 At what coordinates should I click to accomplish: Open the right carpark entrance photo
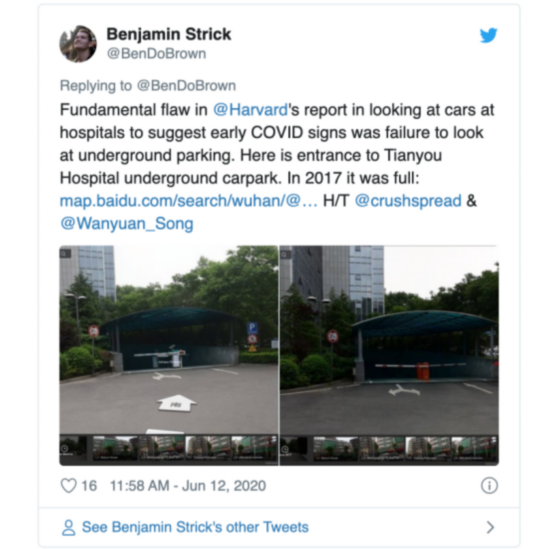[389, 355]
